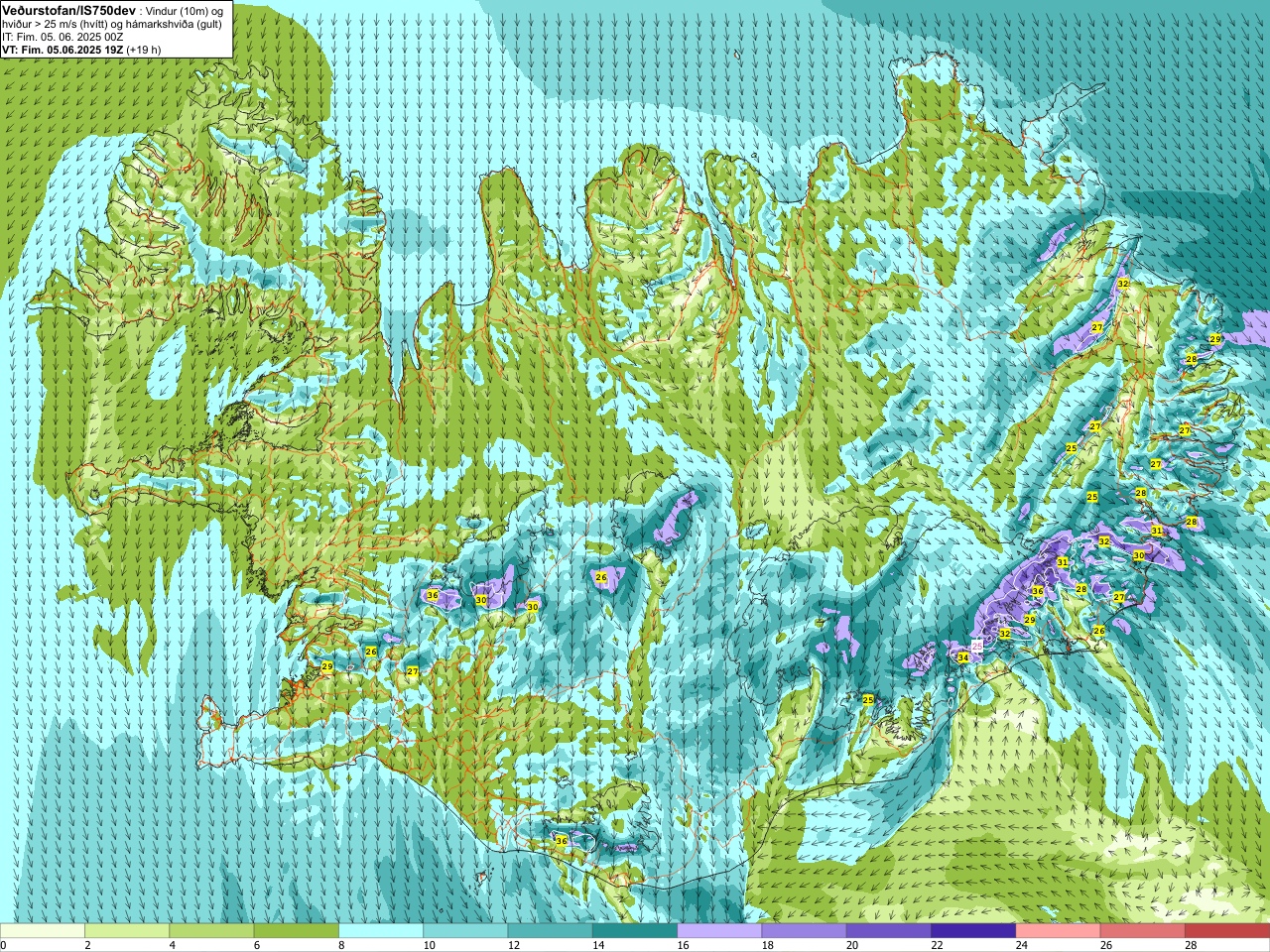Click the 'IT: Fim. 05. 06. 2025 00Z' line

63,37
